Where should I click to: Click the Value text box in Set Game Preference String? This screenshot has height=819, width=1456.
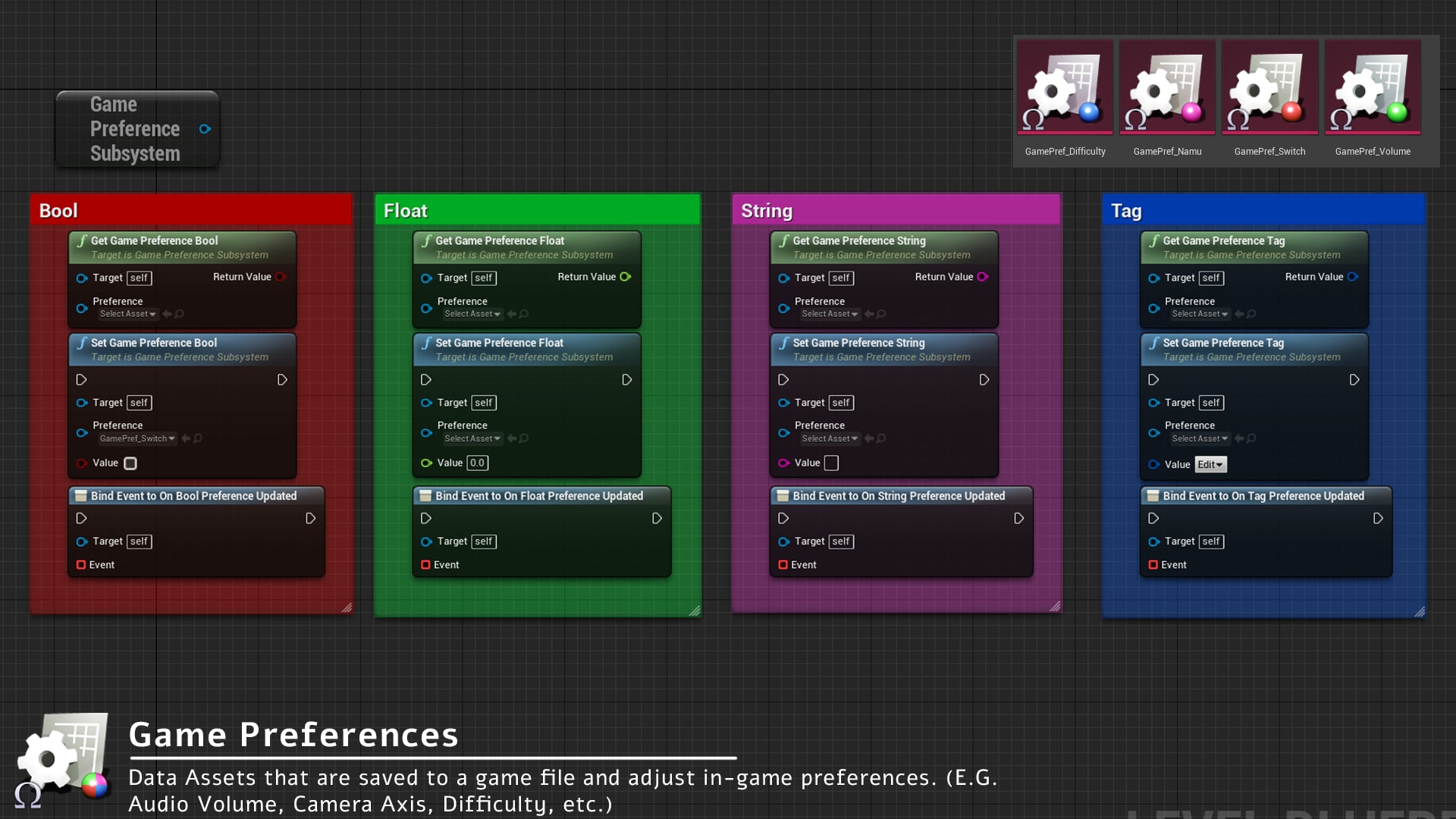click(x=831, y=463)
